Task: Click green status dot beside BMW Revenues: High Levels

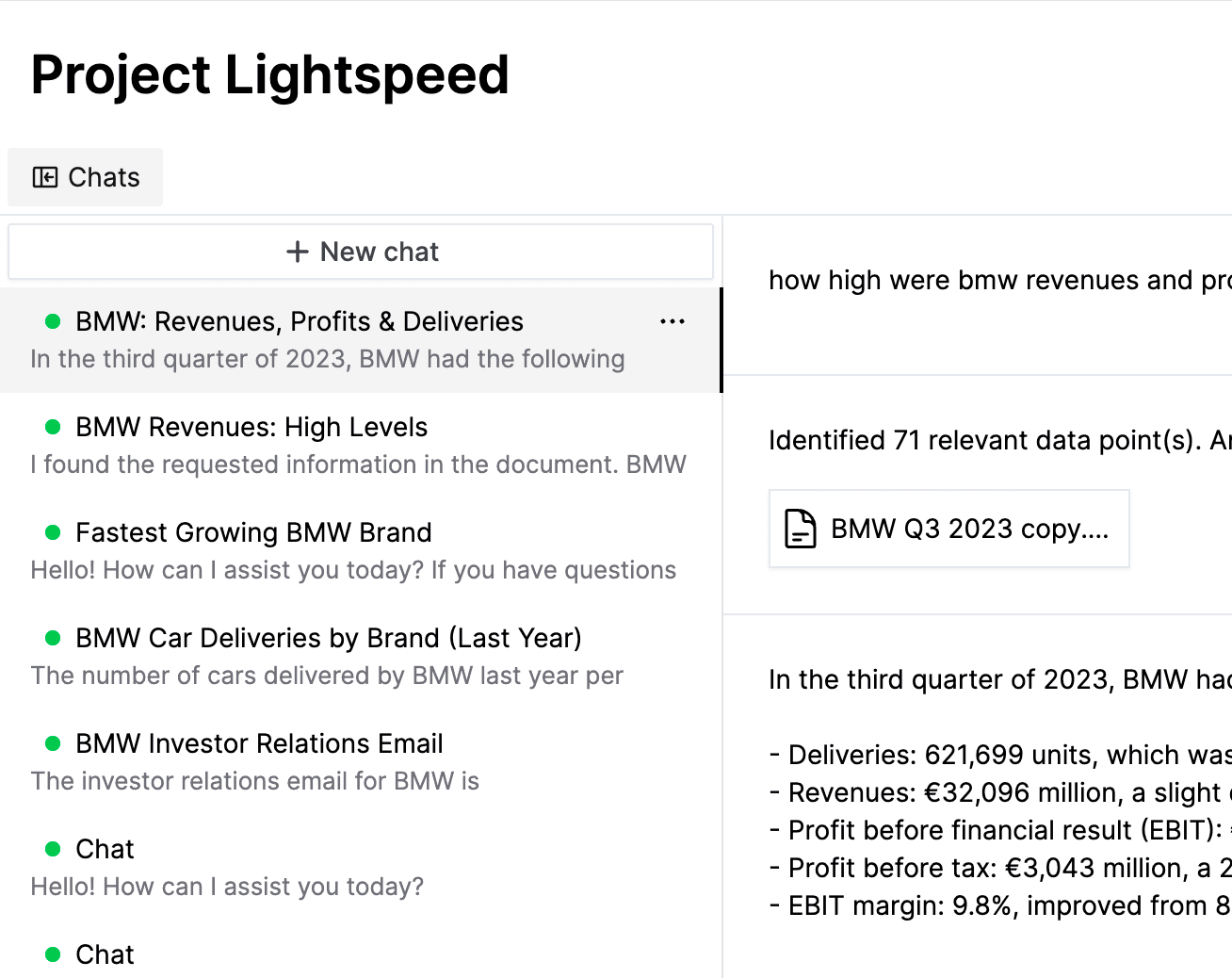Action: point(54,427)
